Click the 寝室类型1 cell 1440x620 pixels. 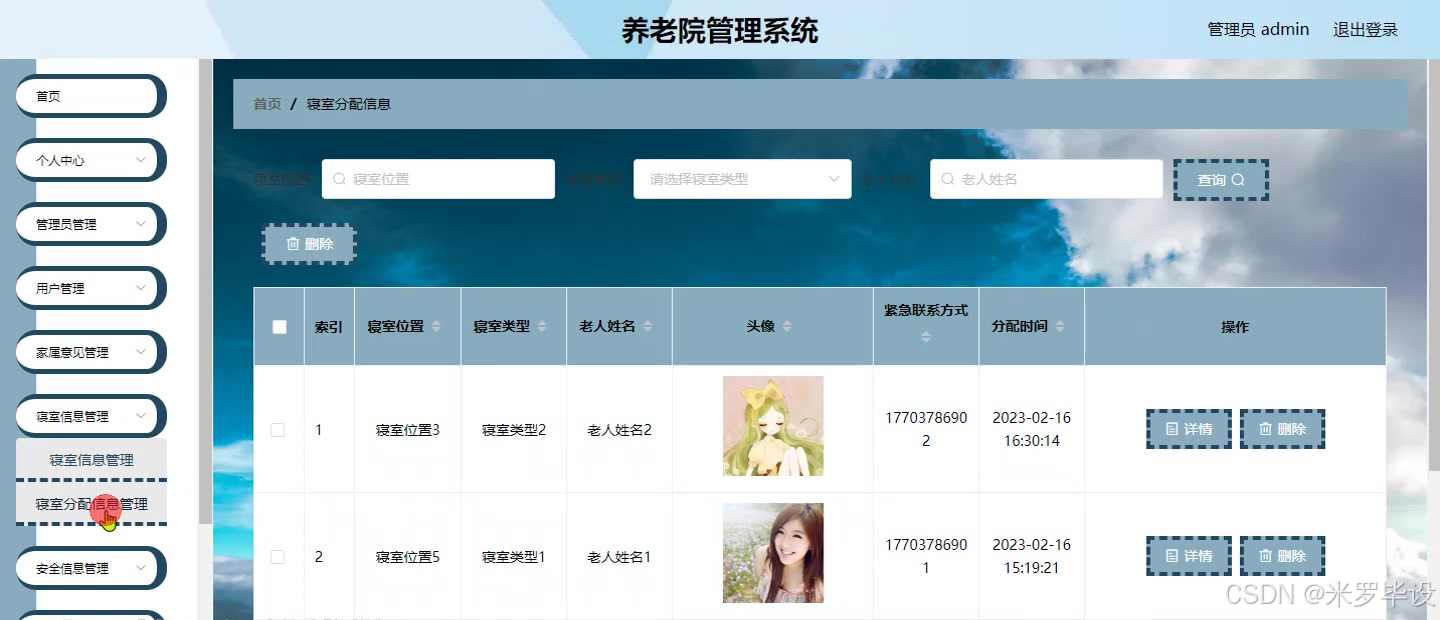click(514, 557)
